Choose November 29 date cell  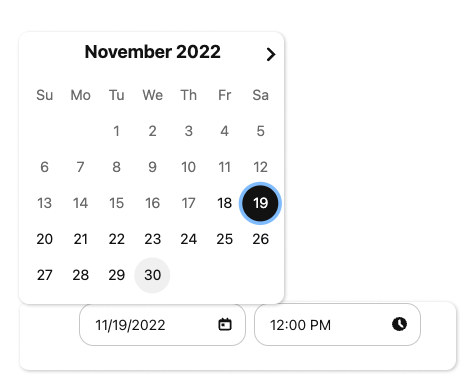point(116,275)
